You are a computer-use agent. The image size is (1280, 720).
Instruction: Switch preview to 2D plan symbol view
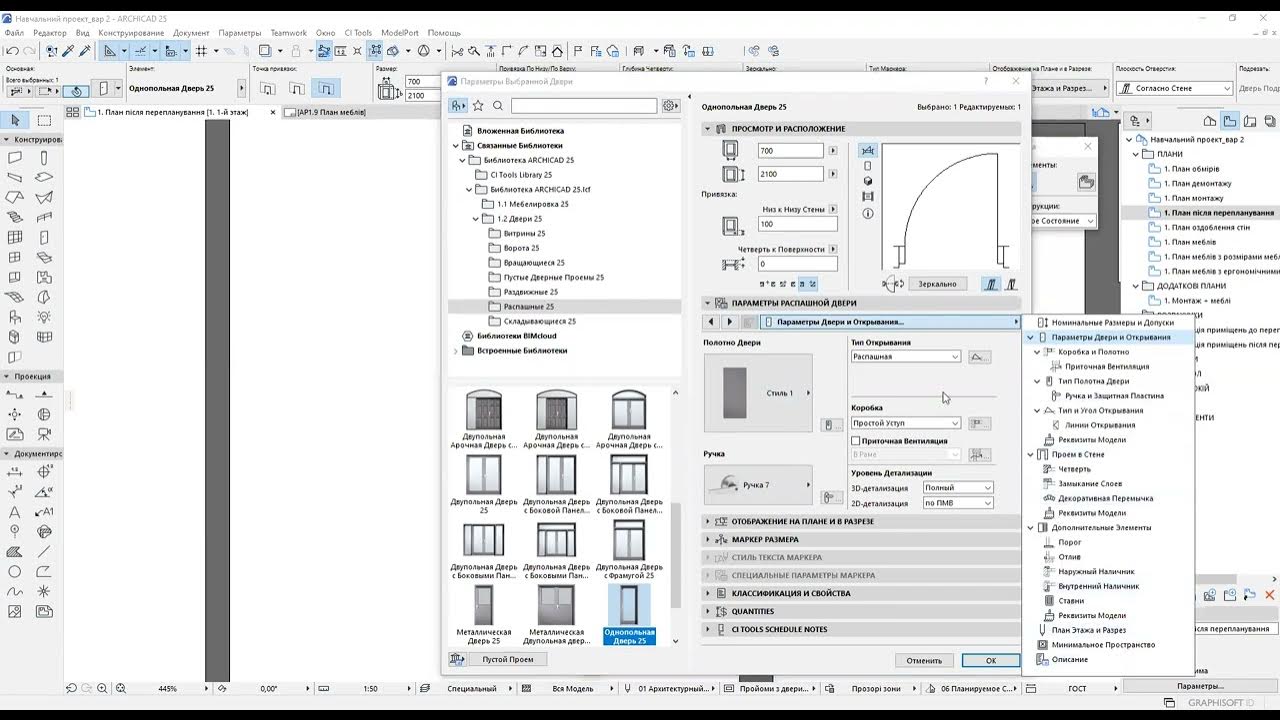[x=867, y=151]
